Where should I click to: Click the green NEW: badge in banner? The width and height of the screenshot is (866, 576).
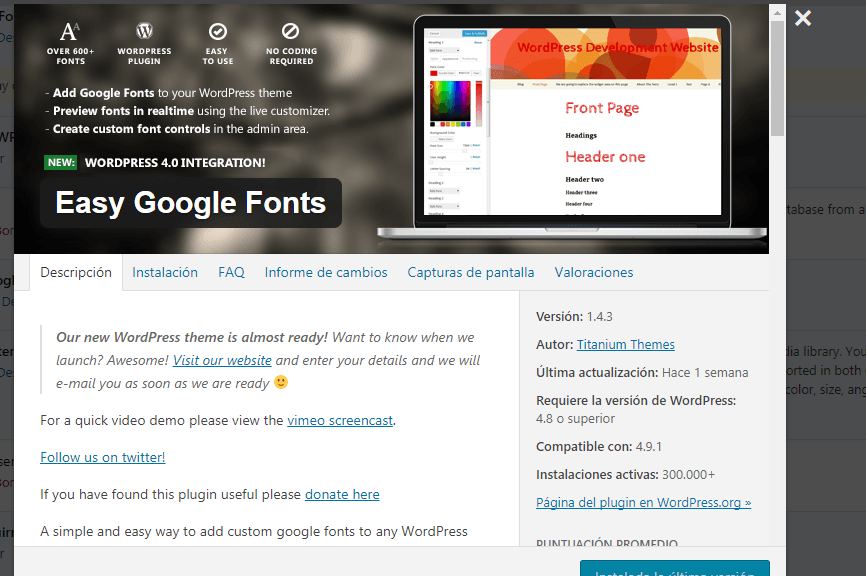point(61,162)
